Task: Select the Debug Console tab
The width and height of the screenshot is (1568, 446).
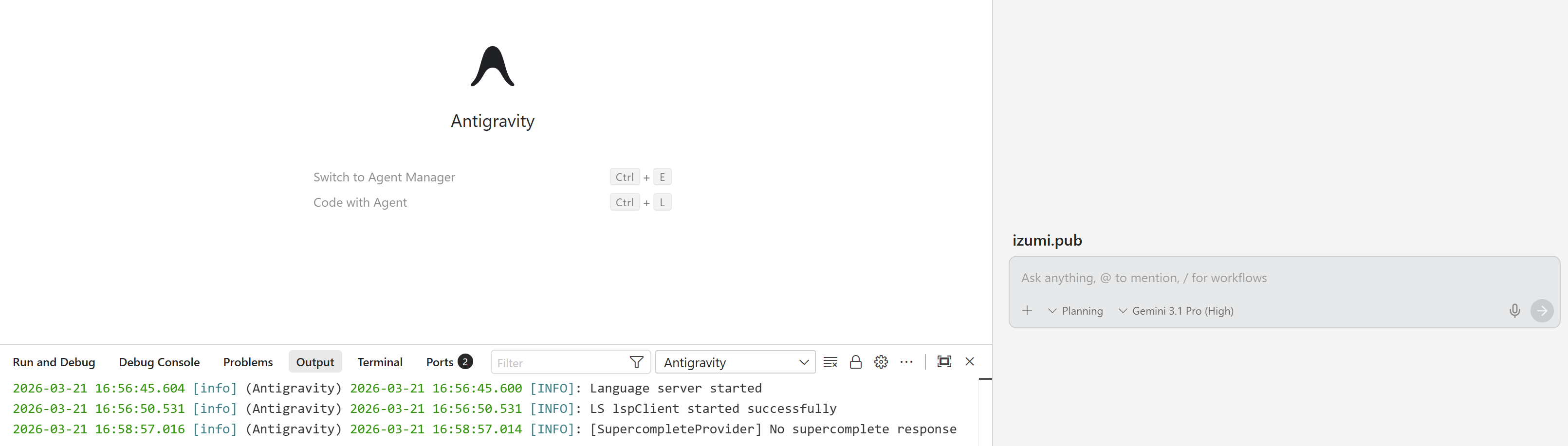Action: (159, 362)
